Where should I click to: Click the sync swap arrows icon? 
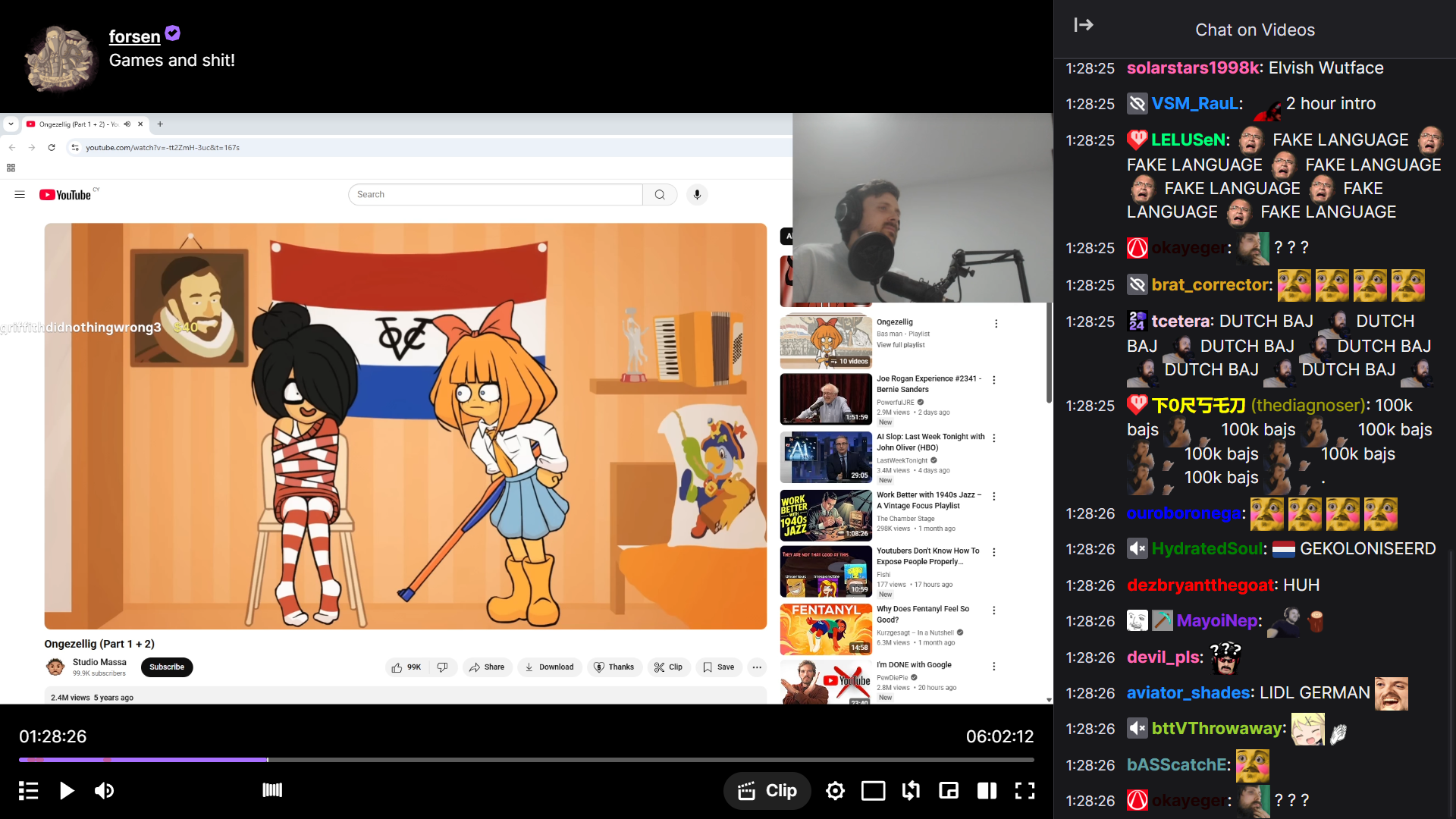click(911, 791)
